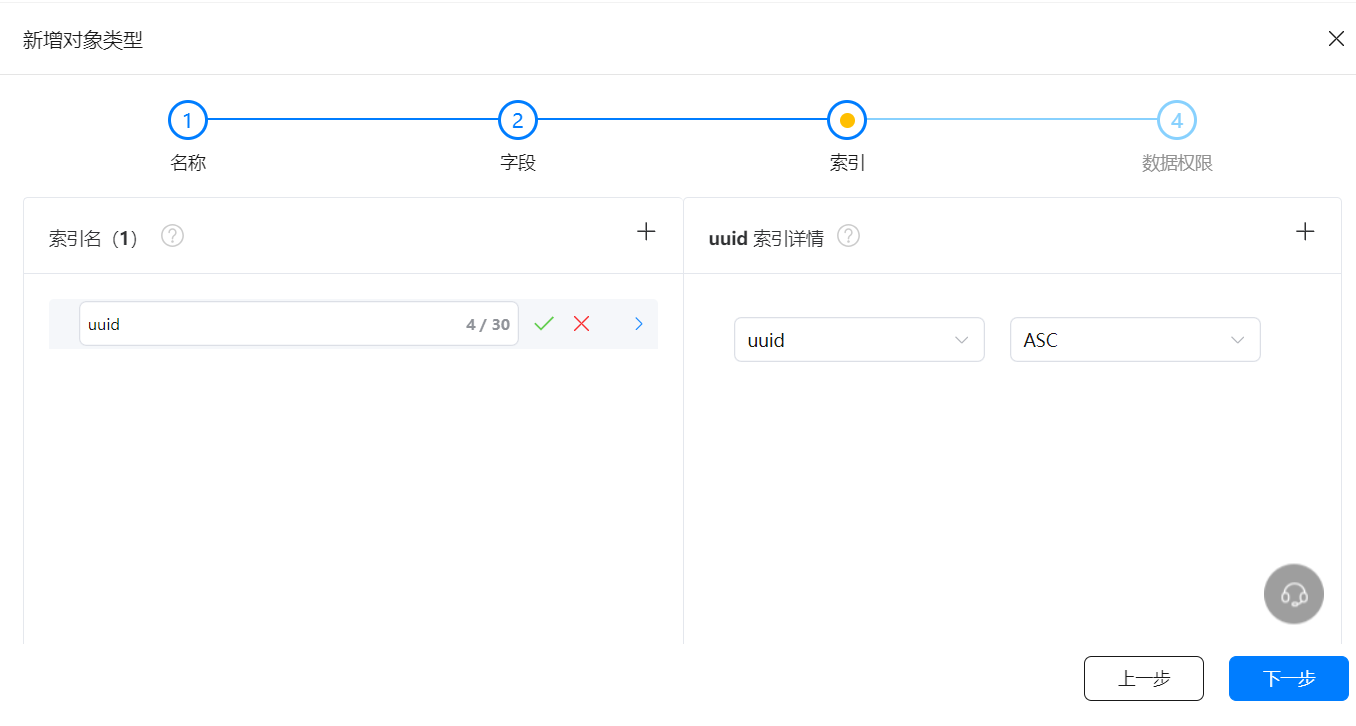This screenshot has height=726, width=1356.
Task: Click the 4 / 30 character counter
Action: click(488, 325)
